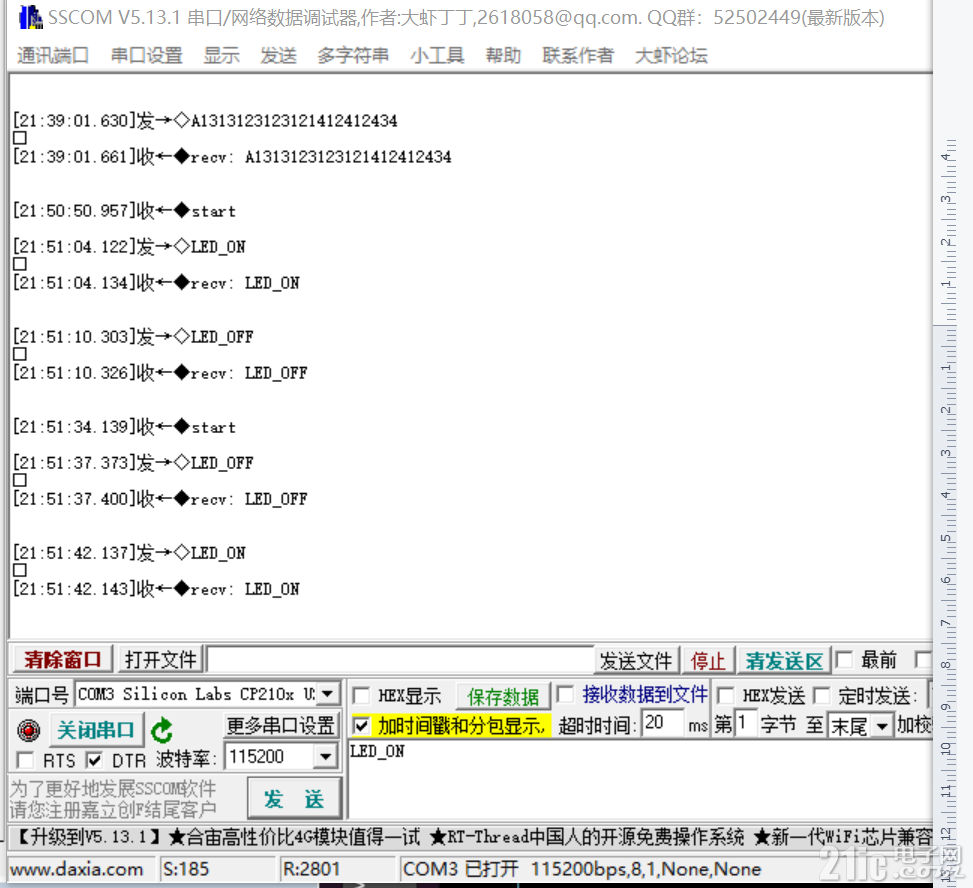Image resolution: width=973 pixels, height=888 pixels.
Task: Click the green refresh ports icon
Action: pos(162,730)
